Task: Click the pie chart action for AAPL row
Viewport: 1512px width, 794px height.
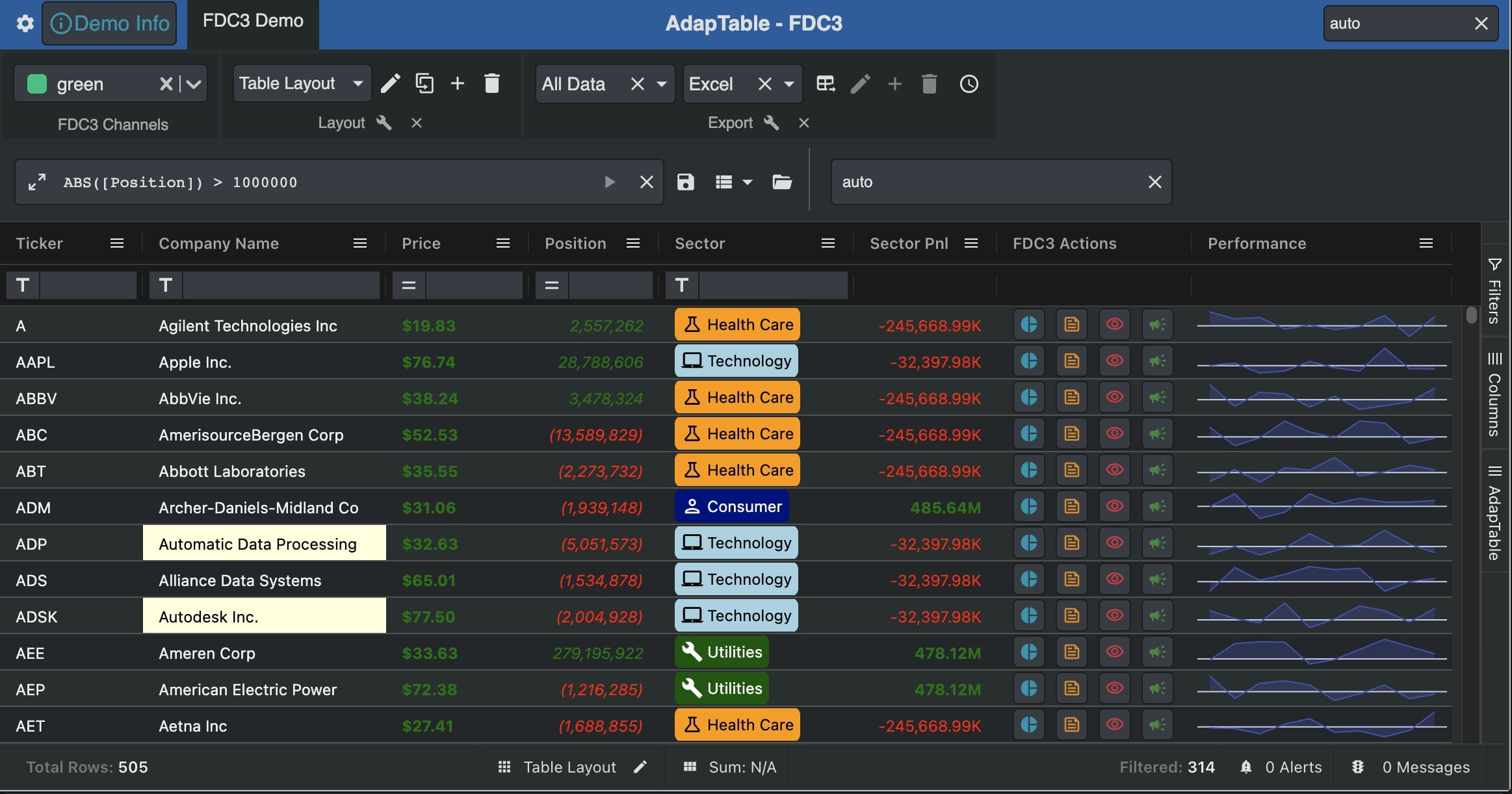Action: (x=1029, y=361)
